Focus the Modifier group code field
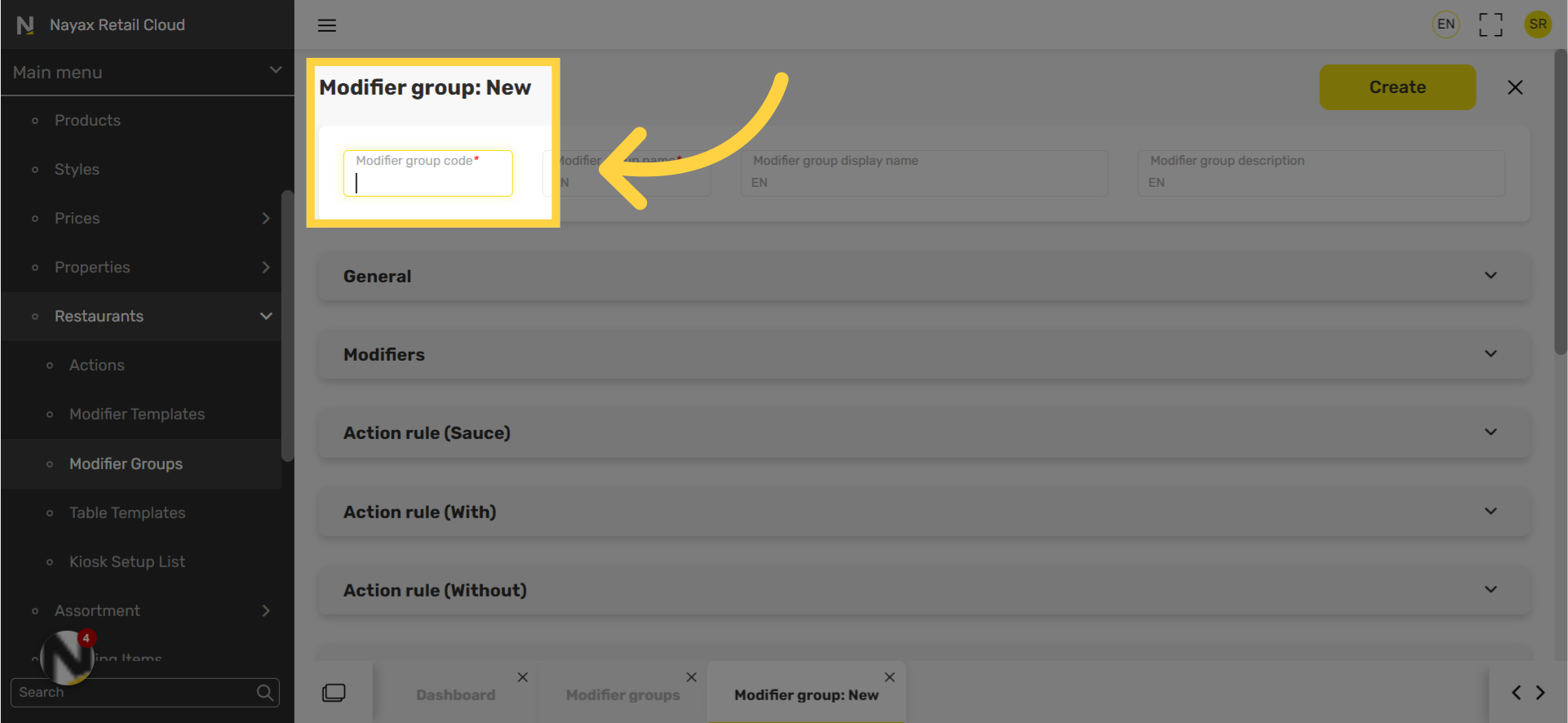 tap(428, 173)
